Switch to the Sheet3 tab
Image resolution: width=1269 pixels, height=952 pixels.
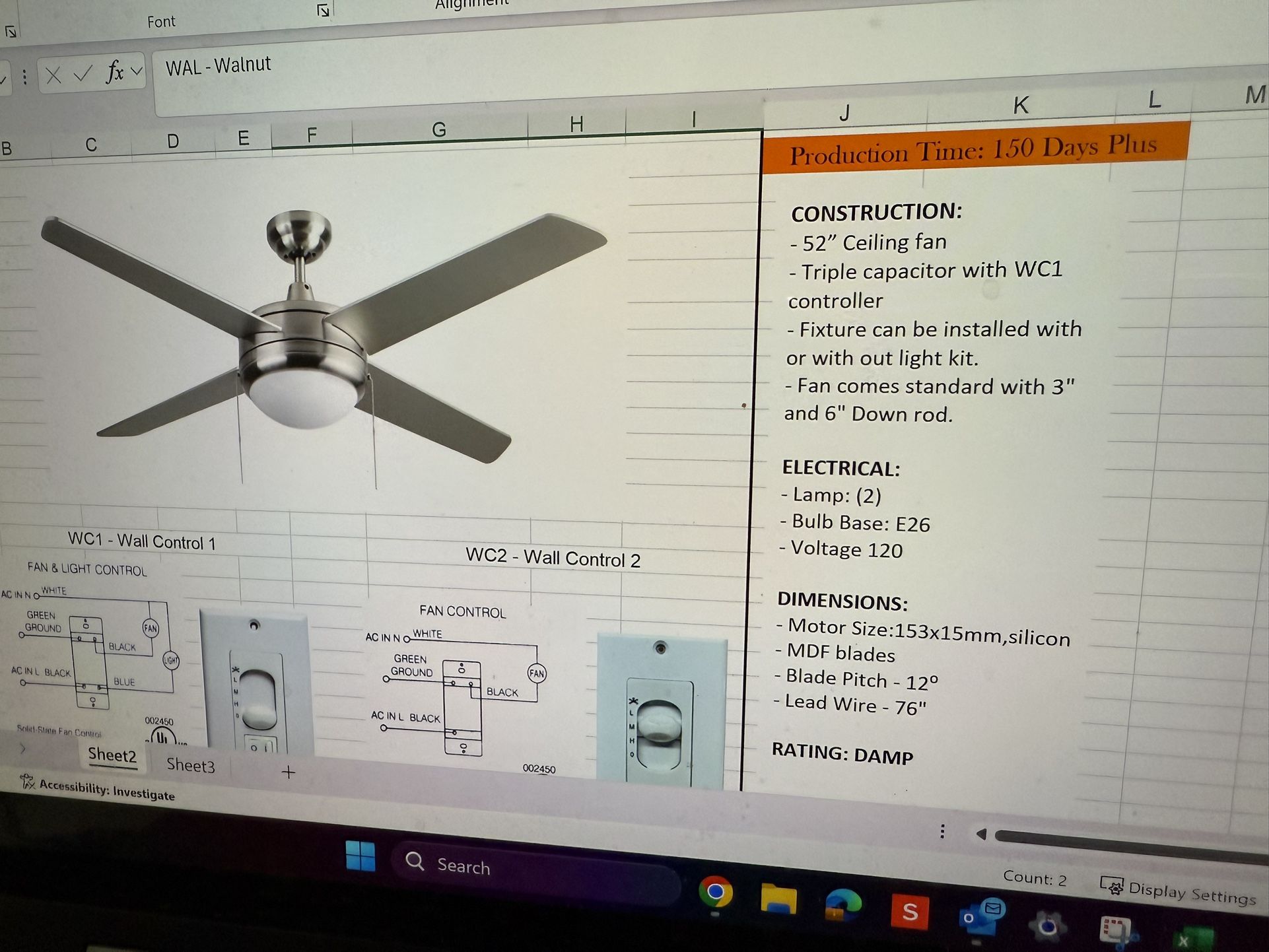coord(190,766)
